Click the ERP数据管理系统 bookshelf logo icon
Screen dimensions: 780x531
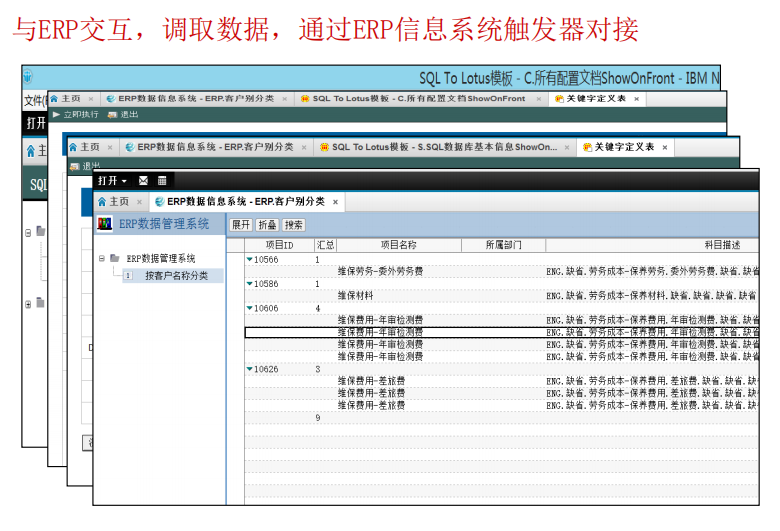(104, 224)
